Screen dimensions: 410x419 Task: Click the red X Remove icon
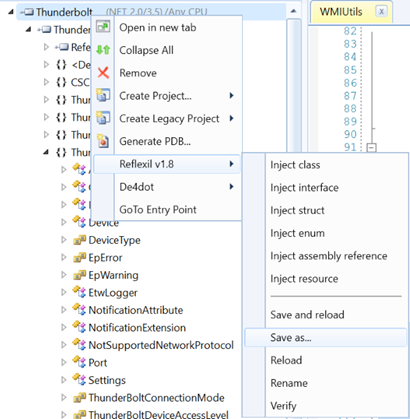tap(103, 72)
